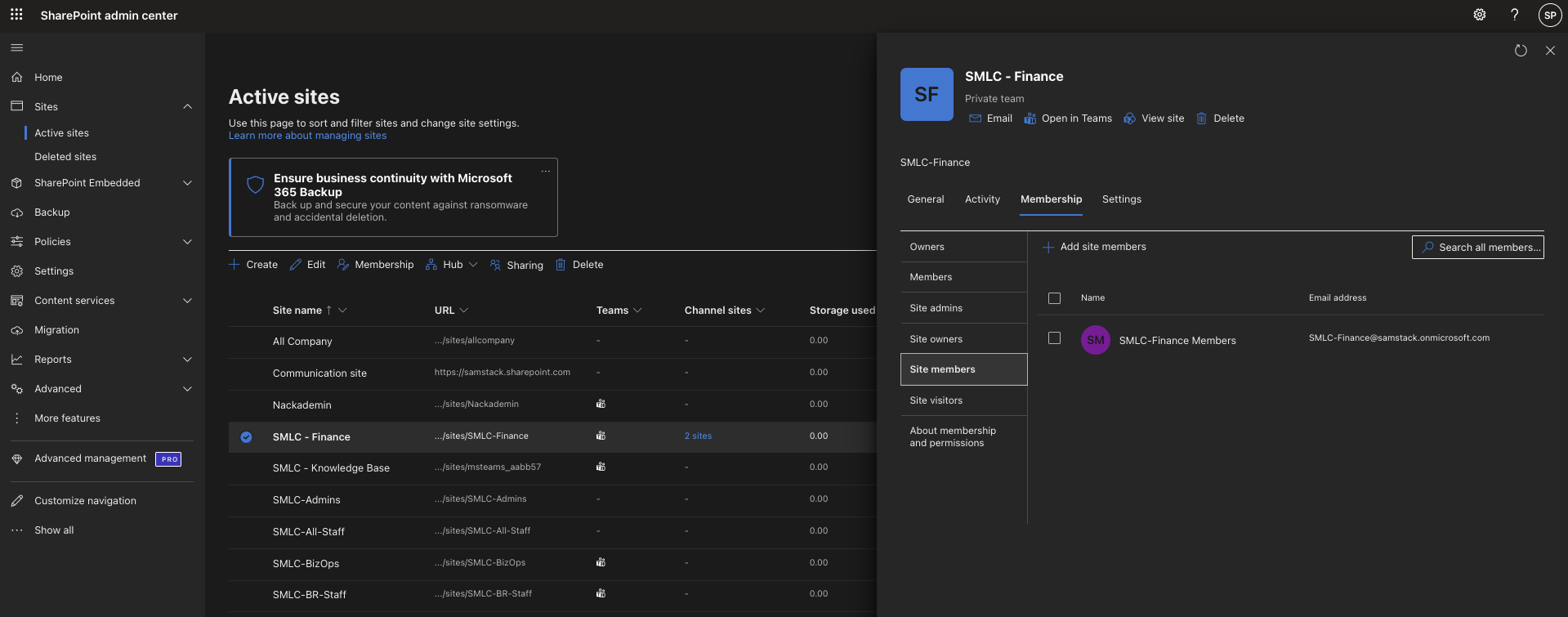Expand the Policies navigation group
1568x617 pixels.
point(187,242)
